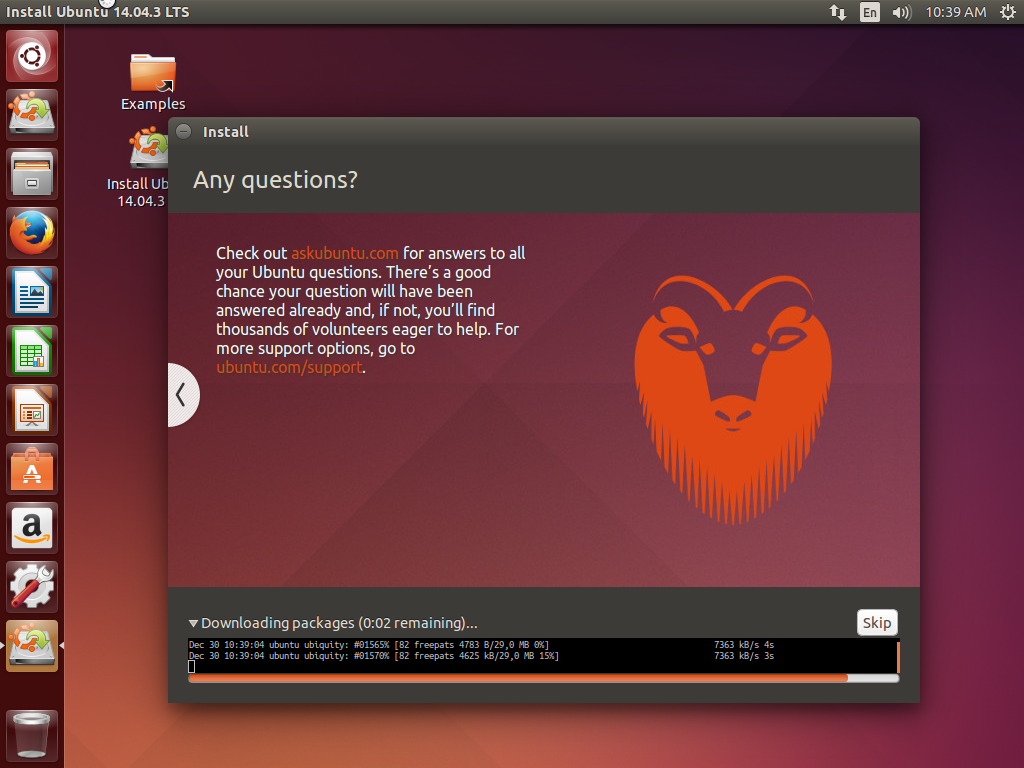Open the Ubuntu Dash search launcher

[x=32, y=56]
